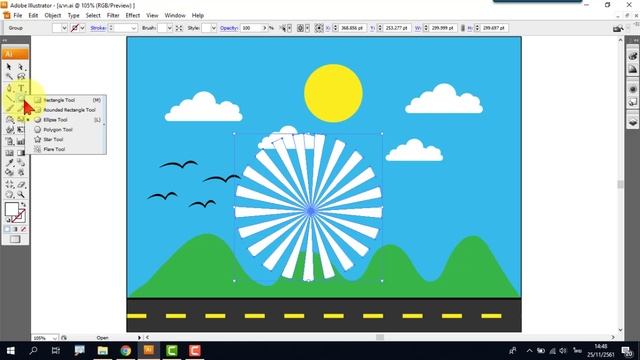
Task: Open the Brush dropdown
Action: [x=169, y=28]
